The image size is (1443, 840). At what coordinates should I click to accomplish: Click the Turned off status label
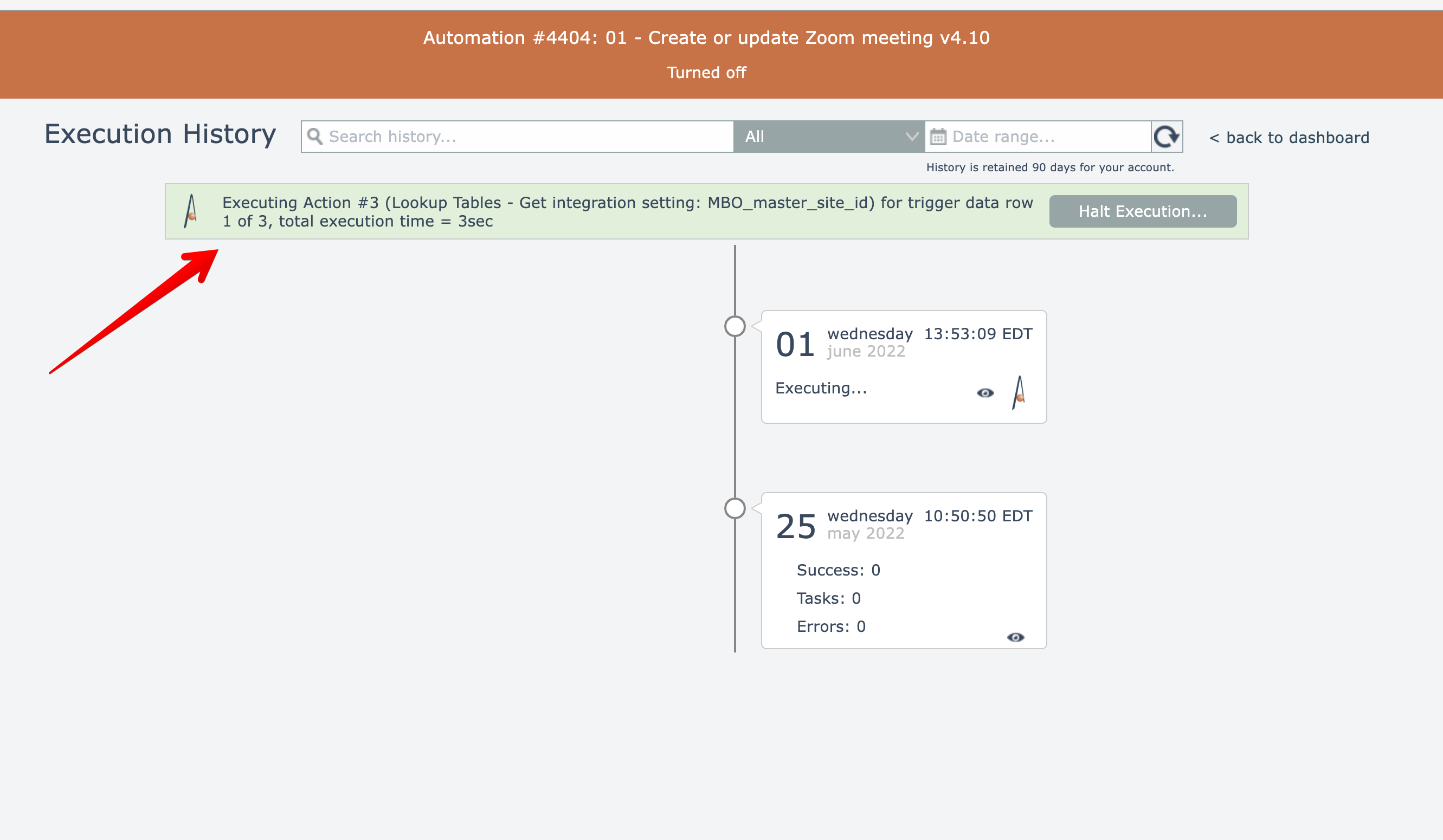706,73
